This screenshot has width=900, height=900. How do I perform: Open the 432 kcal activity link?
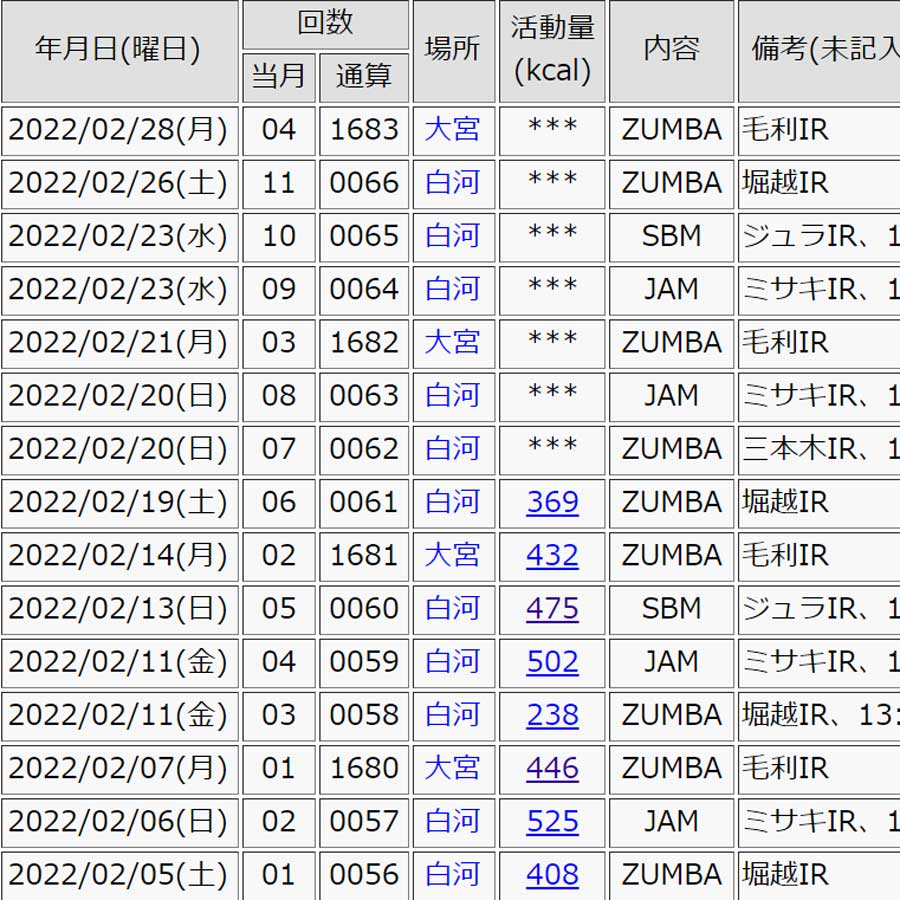552,556
